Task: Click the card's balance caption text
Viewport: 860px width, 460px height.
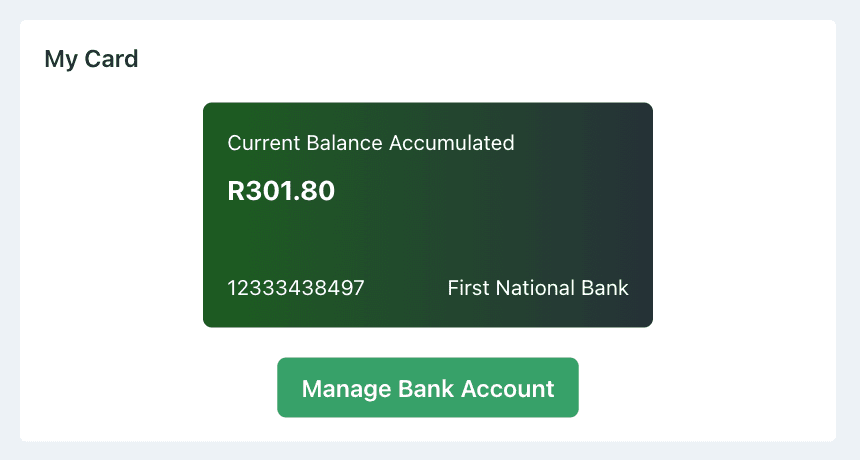Action: click(371, 143)
